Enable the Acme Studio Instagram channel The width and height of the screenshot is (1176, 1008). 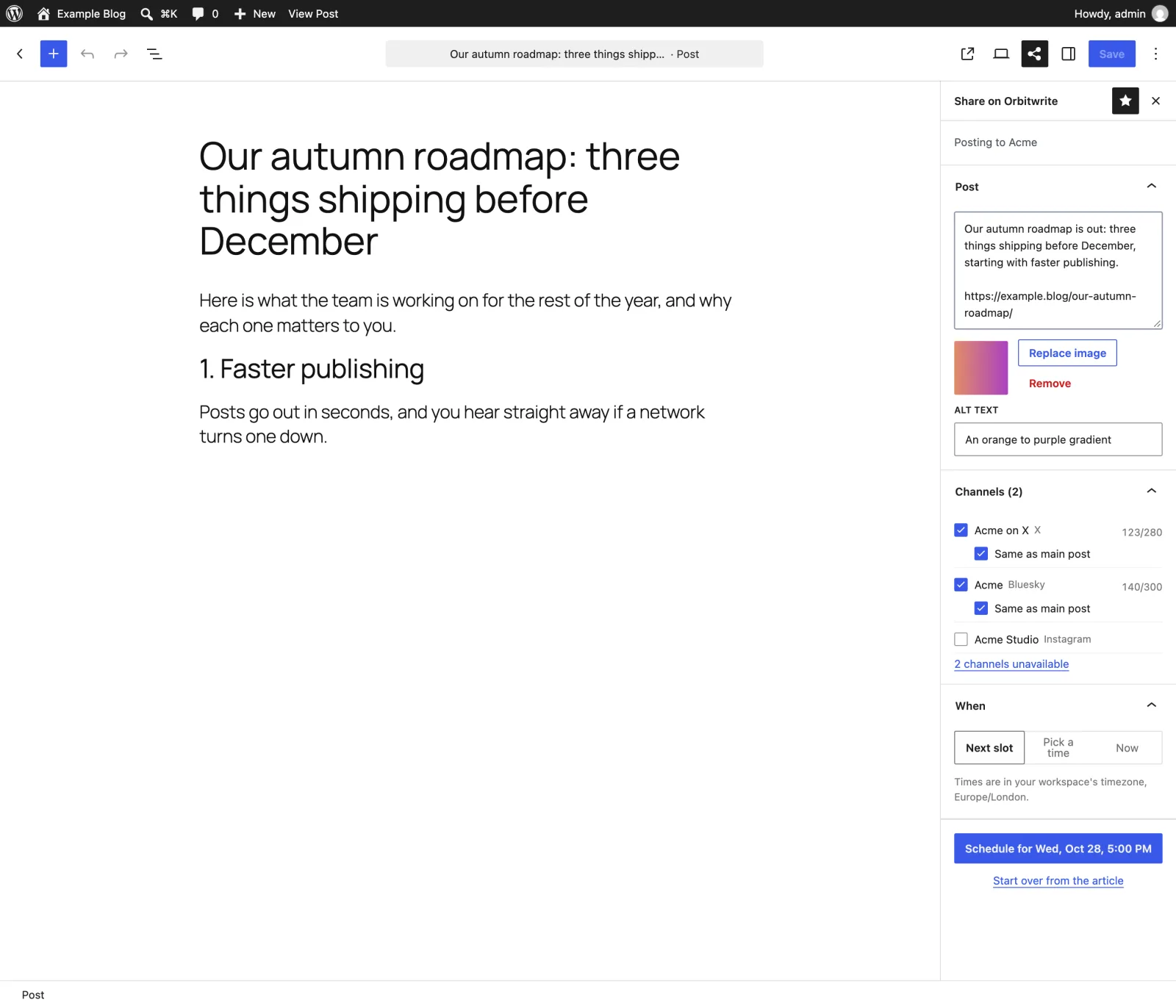[x=961, y=639]
